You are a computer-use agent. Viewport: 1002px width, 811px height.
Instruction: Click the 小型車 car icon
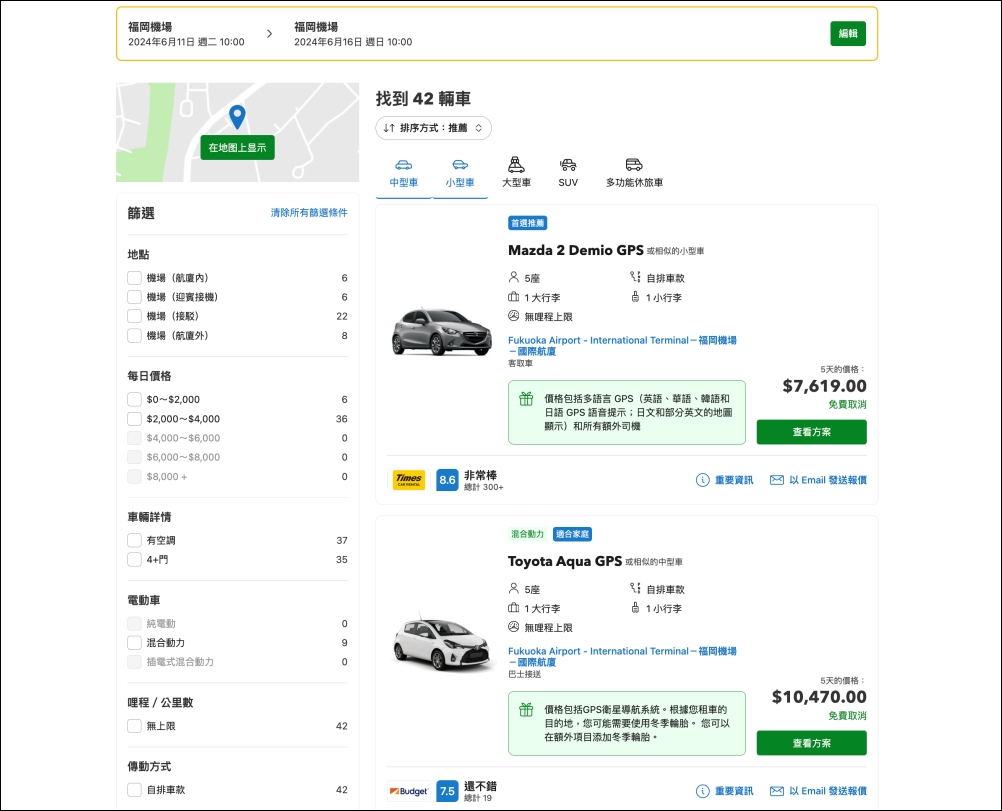pyautogui.click(x=460, y=165)
